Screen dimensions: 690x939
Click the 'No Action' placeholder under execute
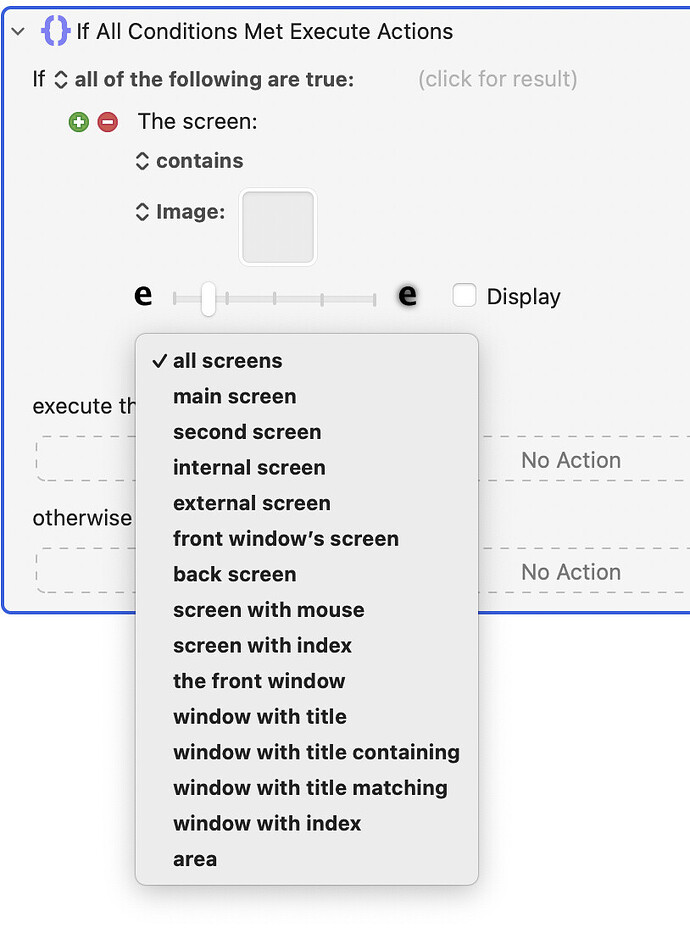pos(570,460)
